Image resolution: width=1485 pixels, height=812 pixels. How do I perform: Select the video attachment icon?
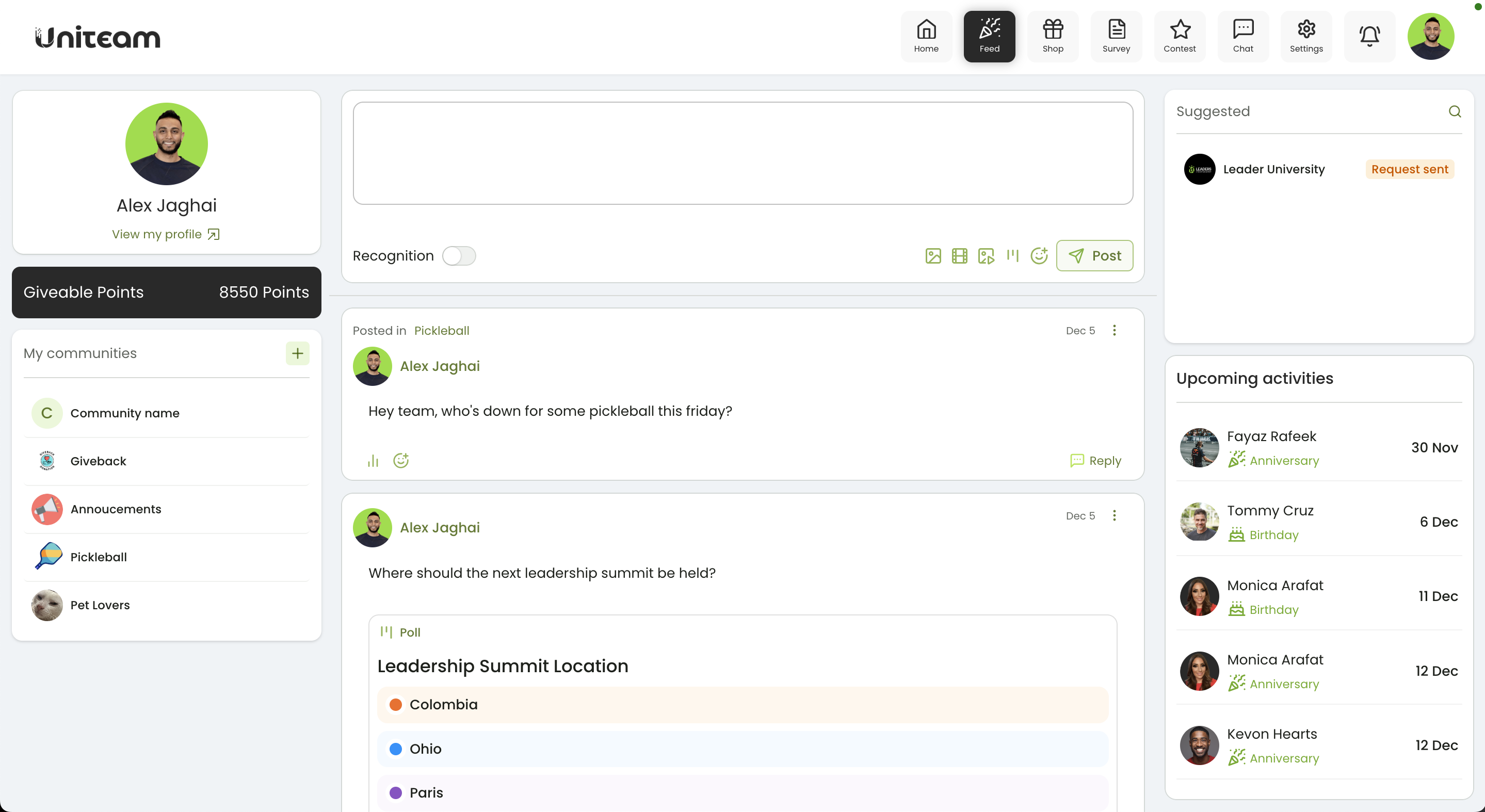tap(959, 255)
